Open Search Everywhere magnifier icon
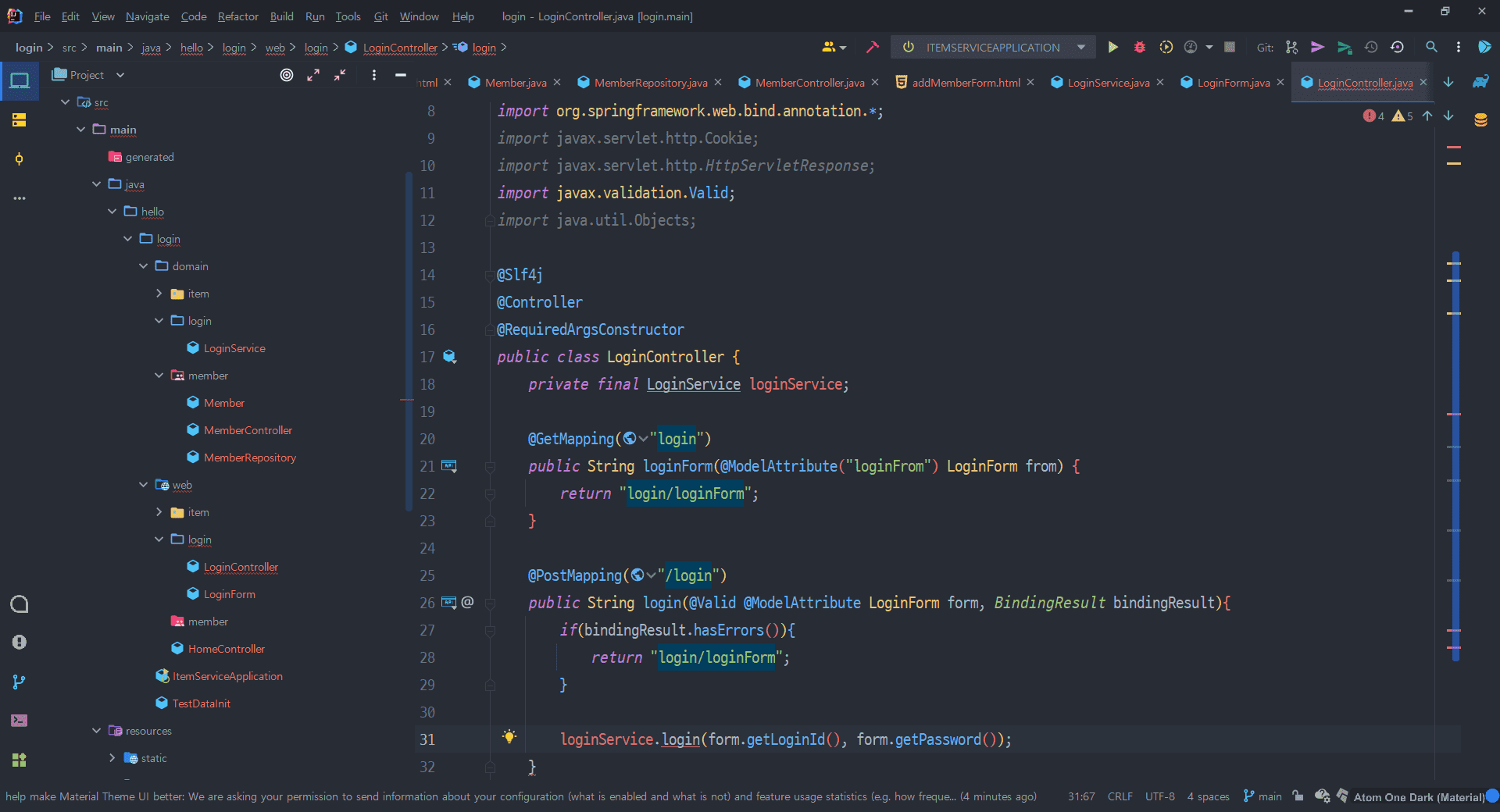1500x812 pixels. tap(1431, 48)
